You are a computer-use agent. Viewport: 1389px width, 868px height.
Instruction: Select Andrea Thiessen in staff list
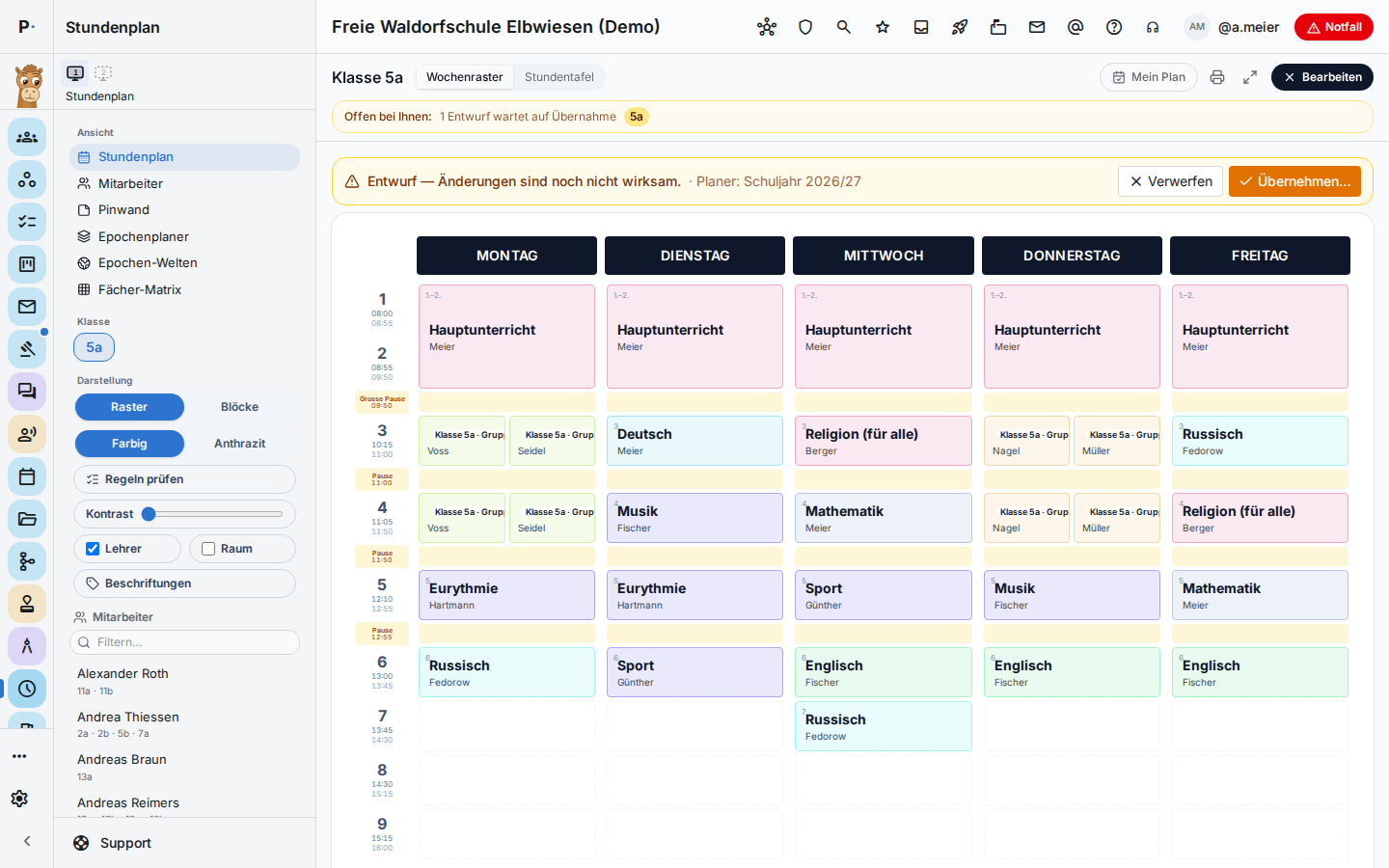(x=184, y=724)
